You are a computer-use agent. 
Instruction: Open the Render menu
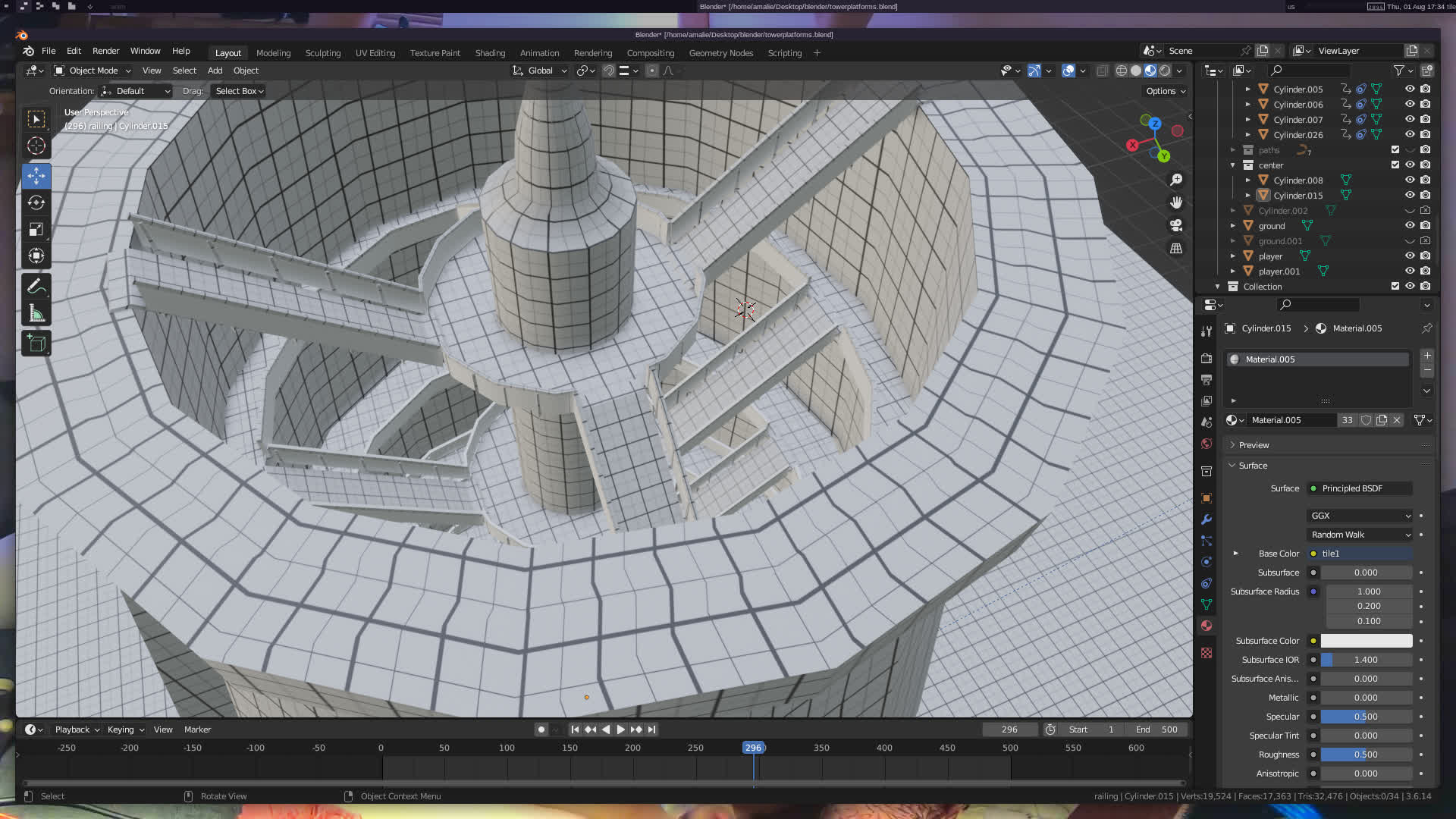pyautogui.click(x=105, y=51)
